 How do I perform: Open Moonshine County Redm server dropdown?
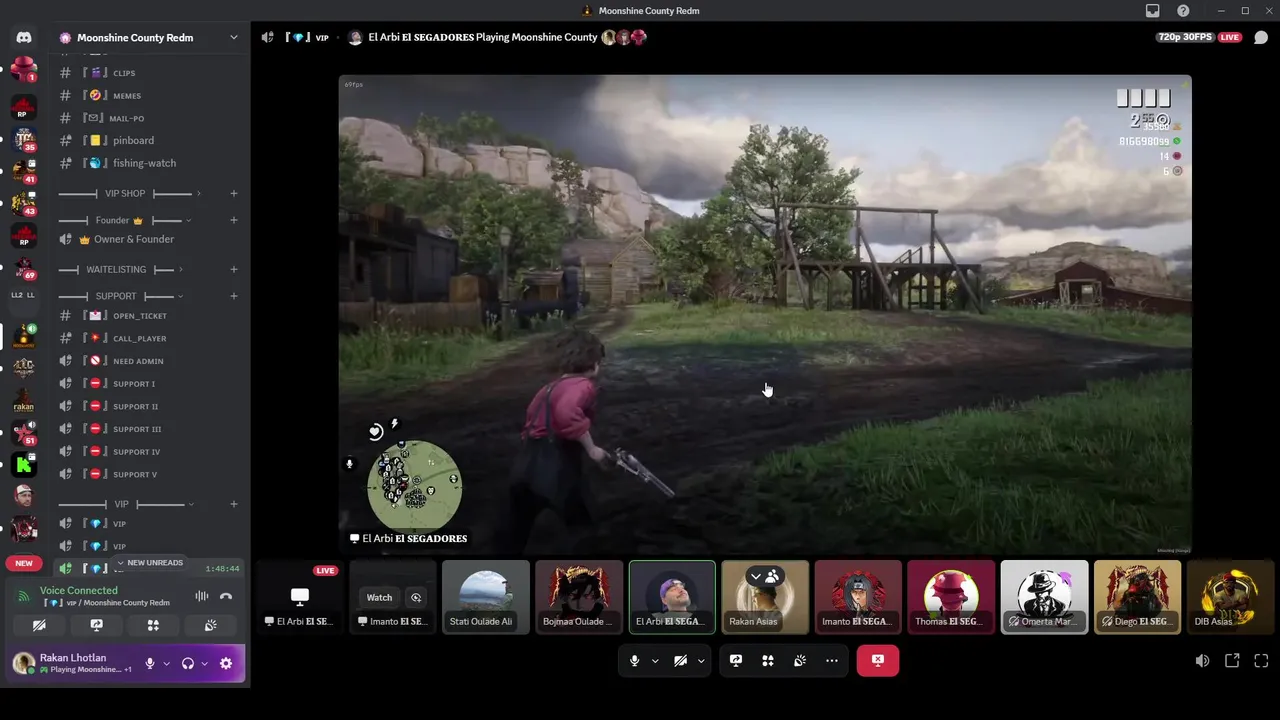tap(234, 37)
